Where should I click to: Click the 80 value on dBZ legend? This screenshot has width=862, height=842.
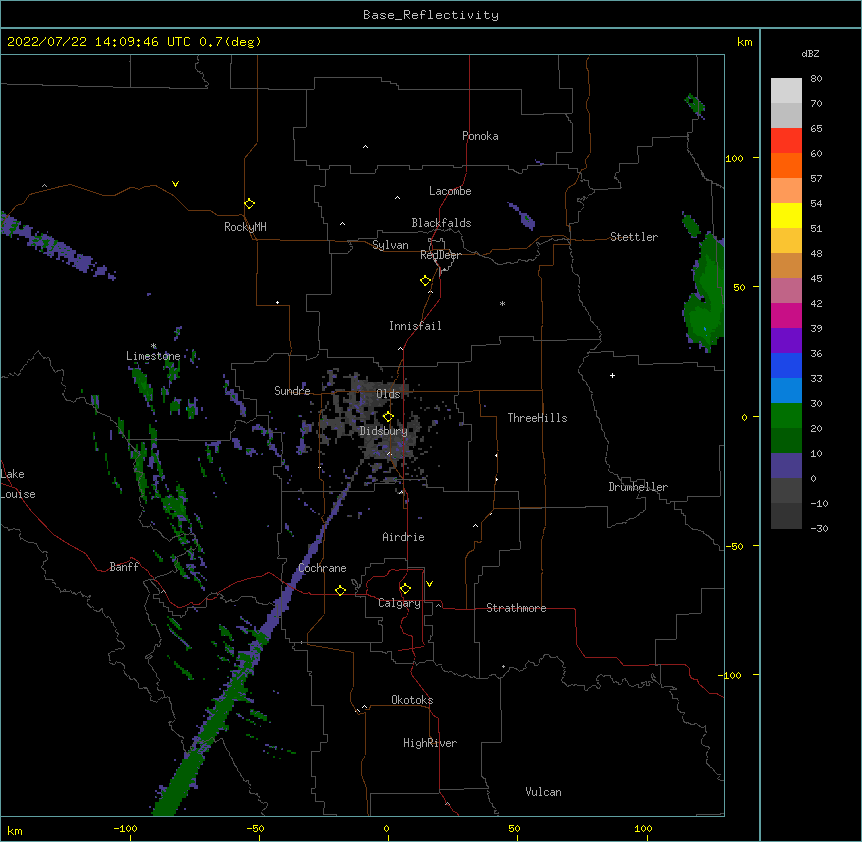click(x=816, y=79)
